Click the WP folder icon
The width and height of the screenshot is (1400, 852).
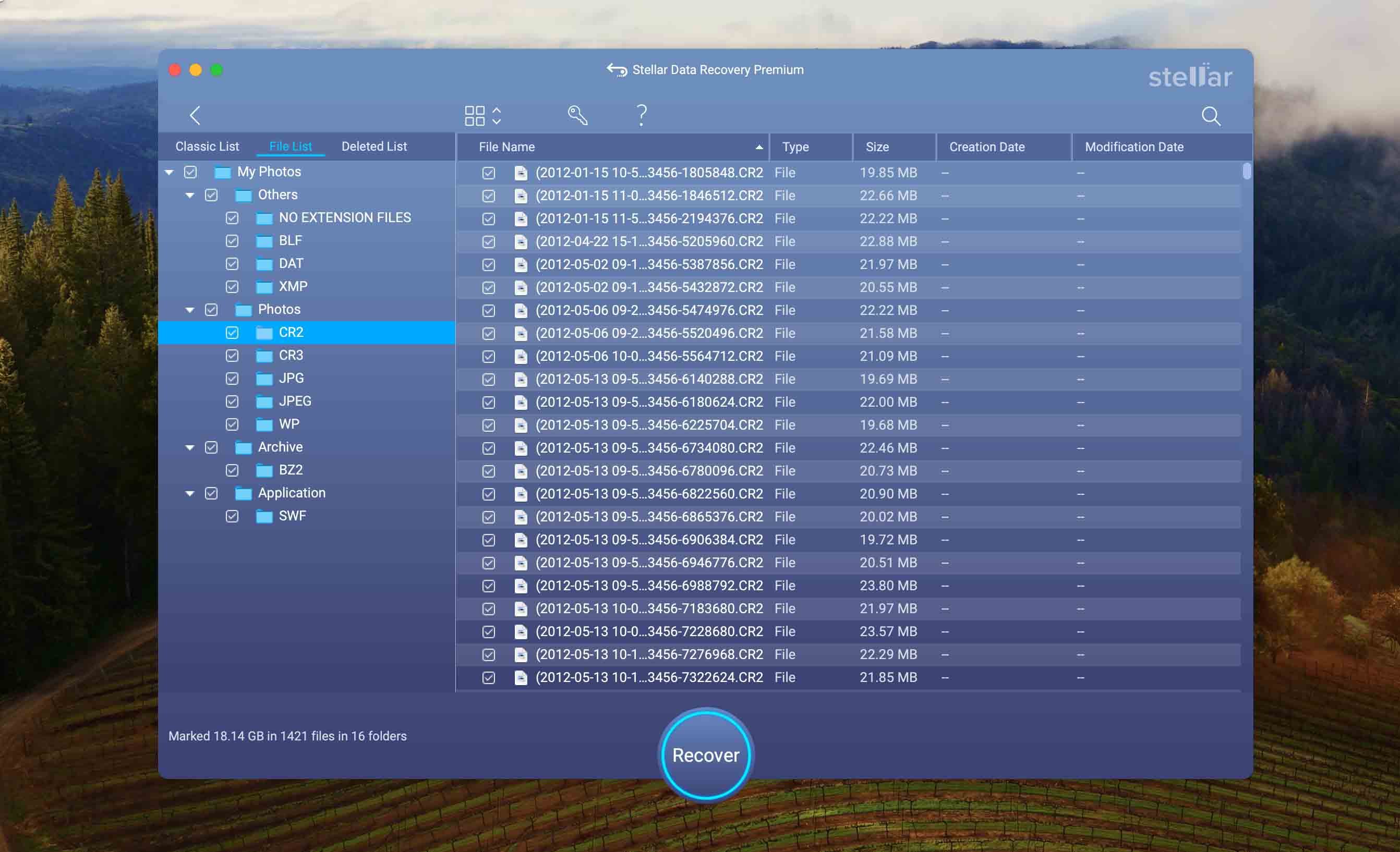coord(264,425)
